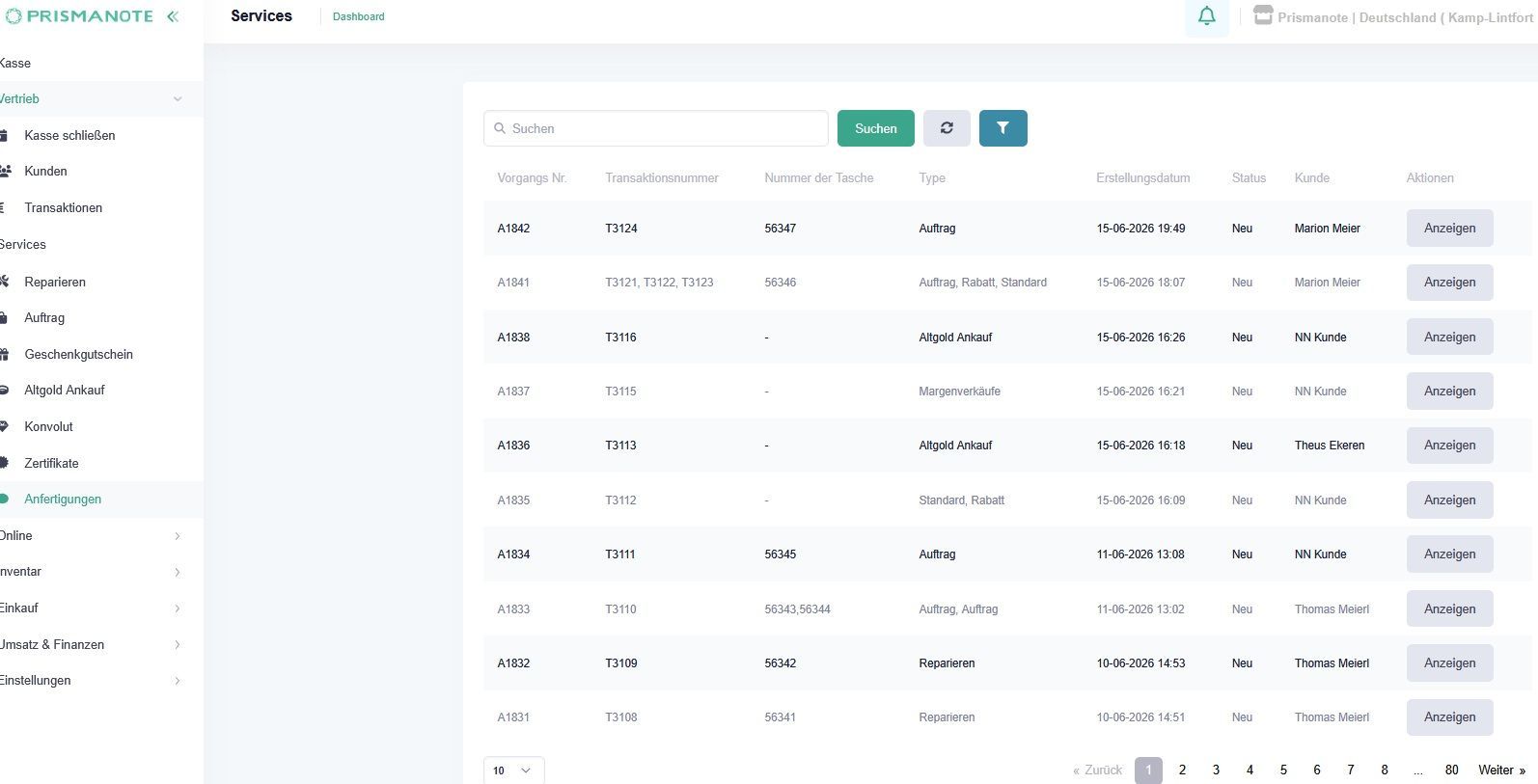Open the rows-per-page dropdown showing 10
Screen dimensions: 1538x784
[513, 770]
